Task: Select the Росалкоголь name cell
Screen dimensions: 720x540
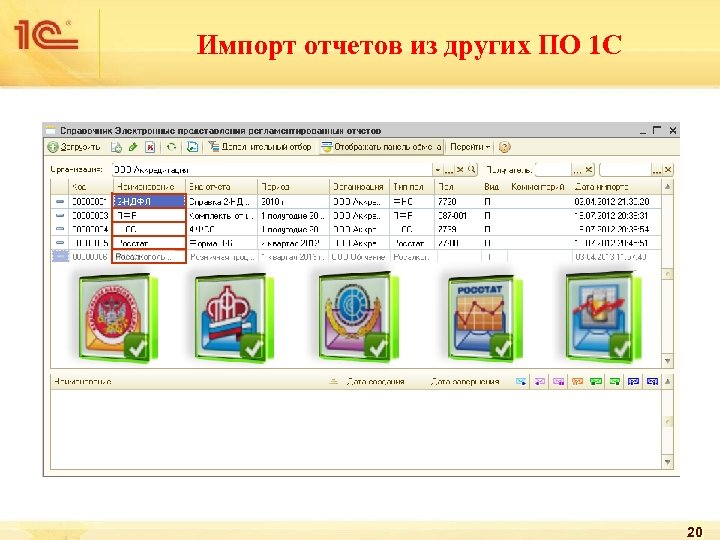Action: coord(149,256)
